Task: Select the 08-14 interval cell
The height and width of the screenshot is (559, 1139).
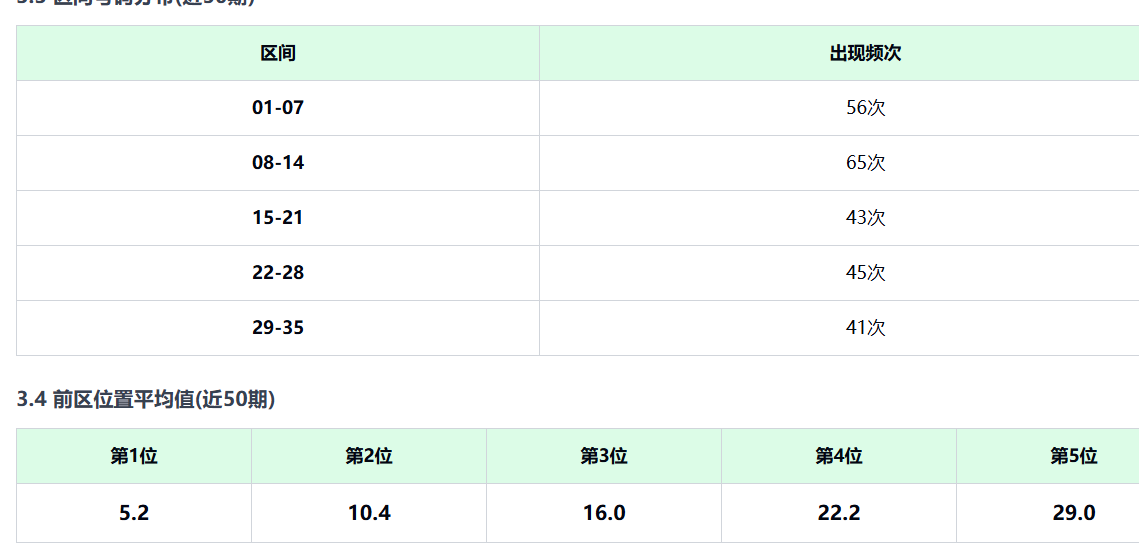Action: 278,163
